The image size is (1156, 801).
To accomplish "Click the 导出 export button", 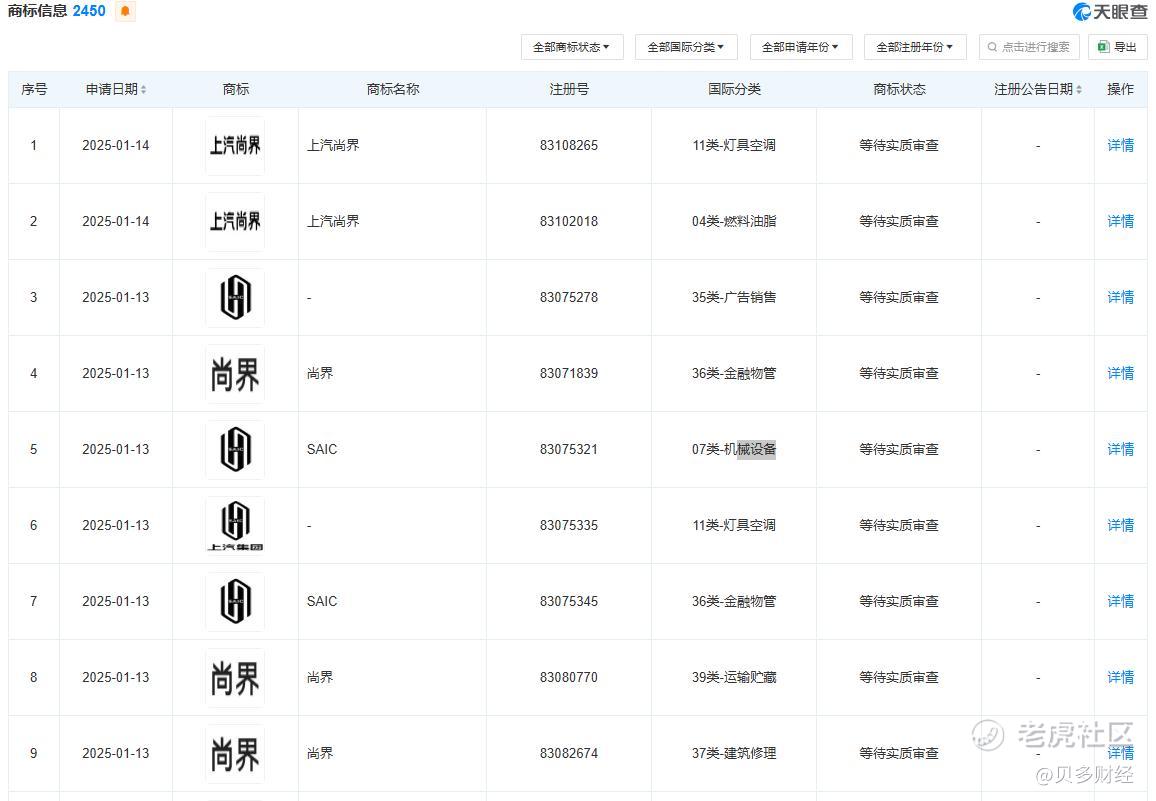I will pyautogui.click(x=1118, y=47).
